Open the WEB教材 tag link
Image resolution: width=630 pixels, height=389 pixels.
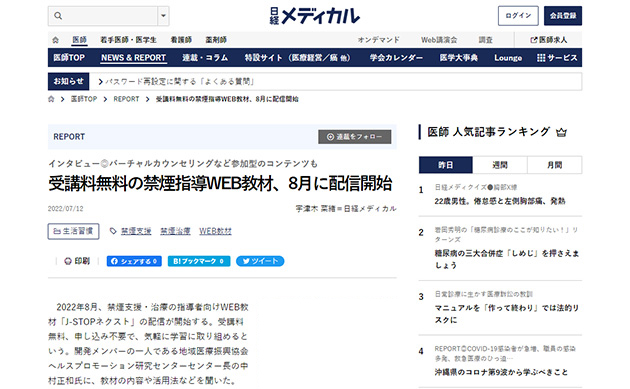(x=215, y=231)
